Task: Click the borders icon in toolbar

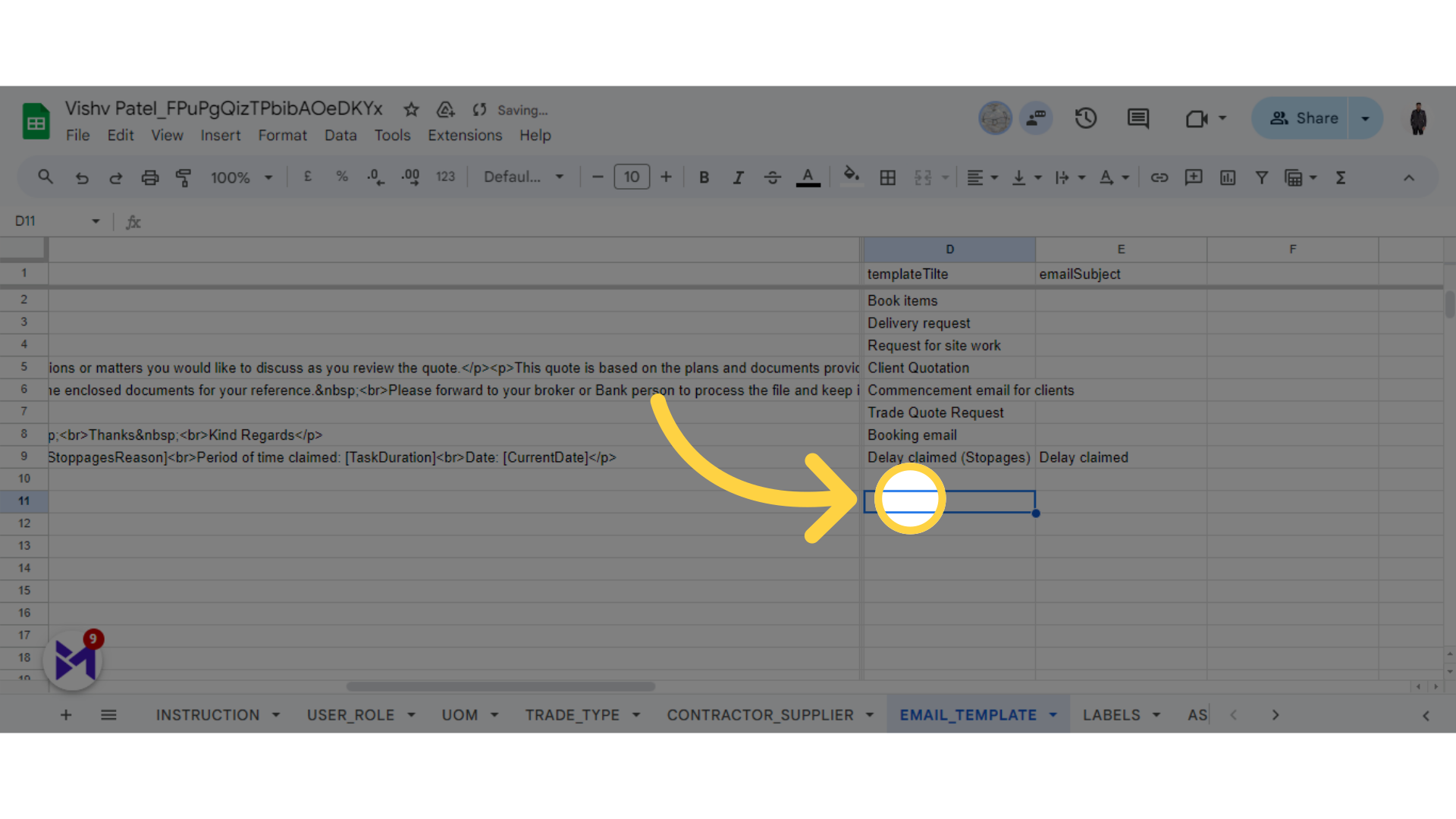Action: [888, 177]
